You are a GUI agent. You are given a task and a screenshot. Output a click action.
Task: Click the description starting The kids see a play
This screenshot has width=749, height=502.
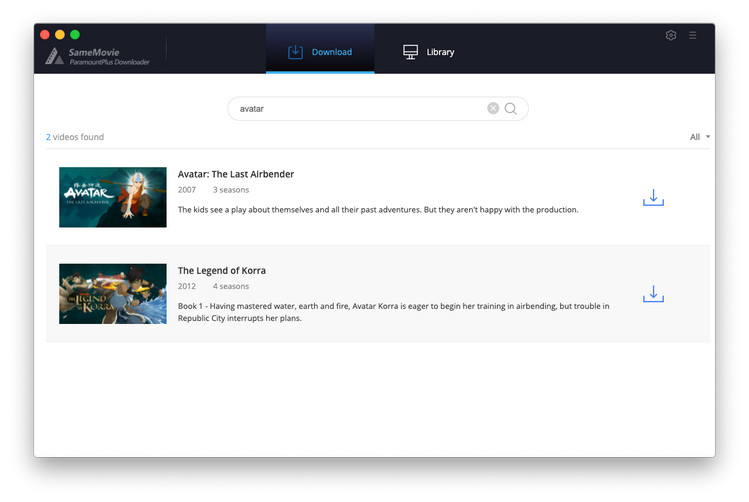pos(378,210)
